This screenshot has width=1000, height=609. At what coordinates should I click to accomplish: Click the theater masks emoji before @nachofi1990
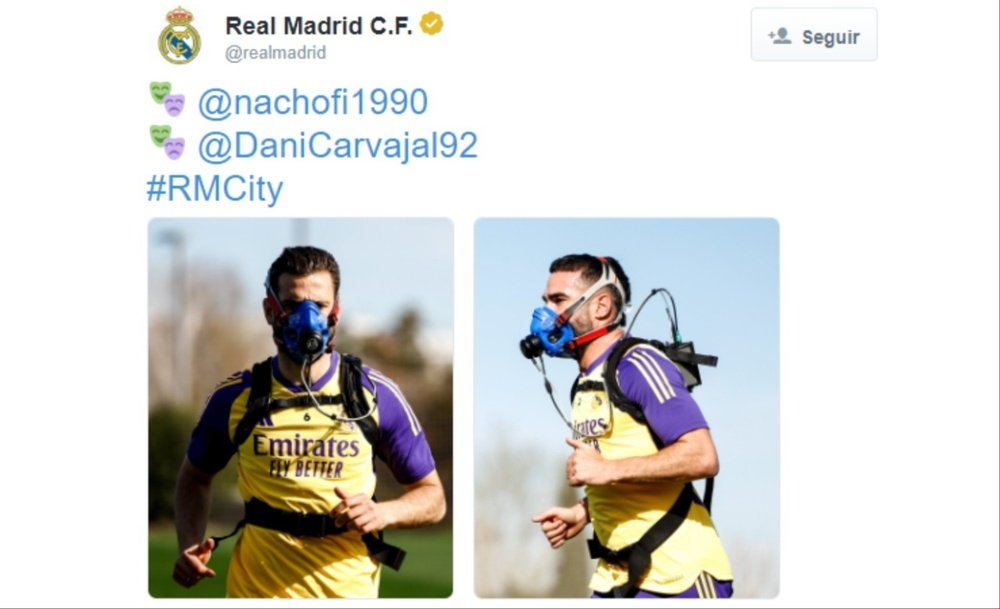coord(167,99)
